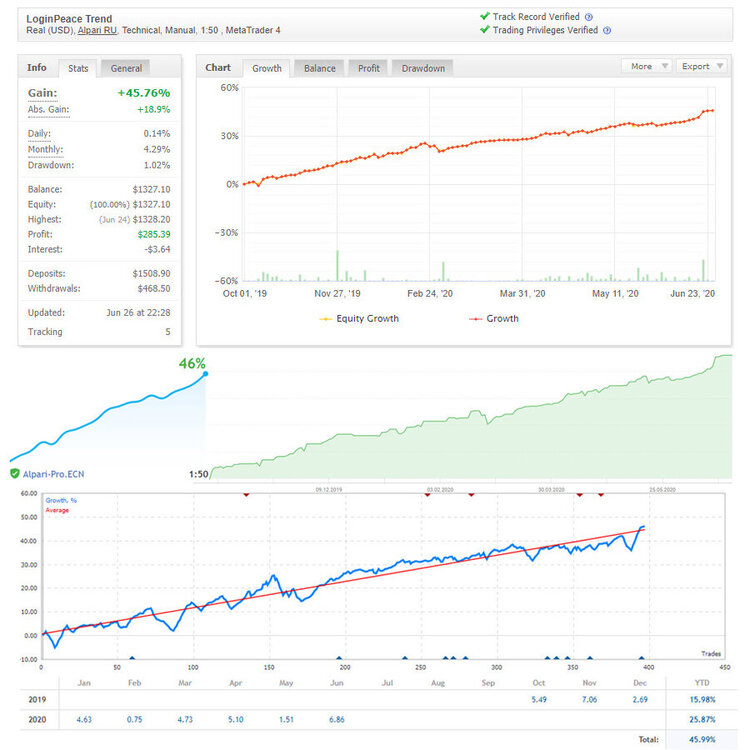This screenshot has height=750, width=750.
Task: Click the 2019 YTD value 15.98%
Action: point(702,699)
